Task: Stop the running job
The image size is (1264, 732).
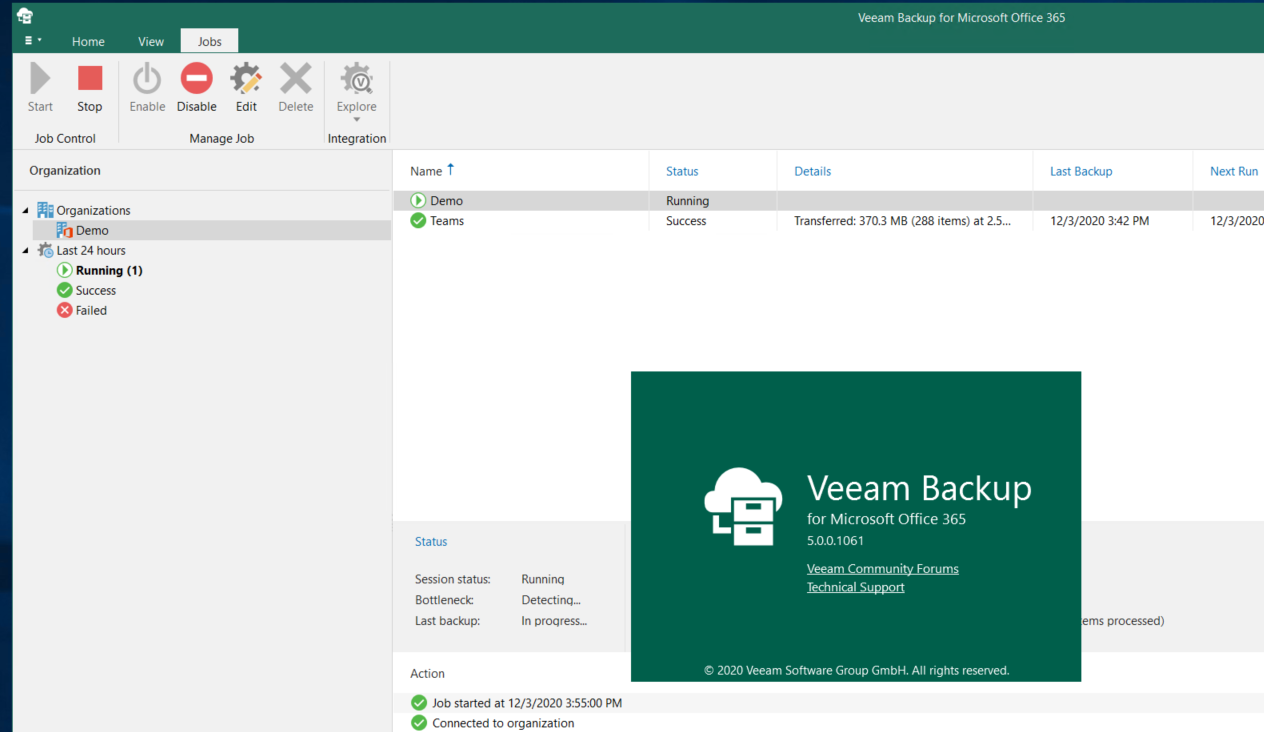Action: point(90,80)
